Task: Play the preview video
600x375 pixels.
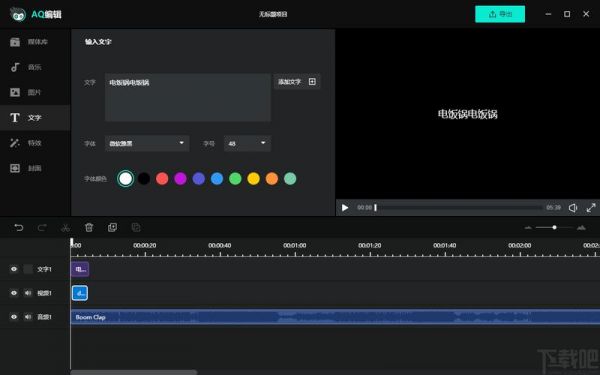Action: coord(345,207)
